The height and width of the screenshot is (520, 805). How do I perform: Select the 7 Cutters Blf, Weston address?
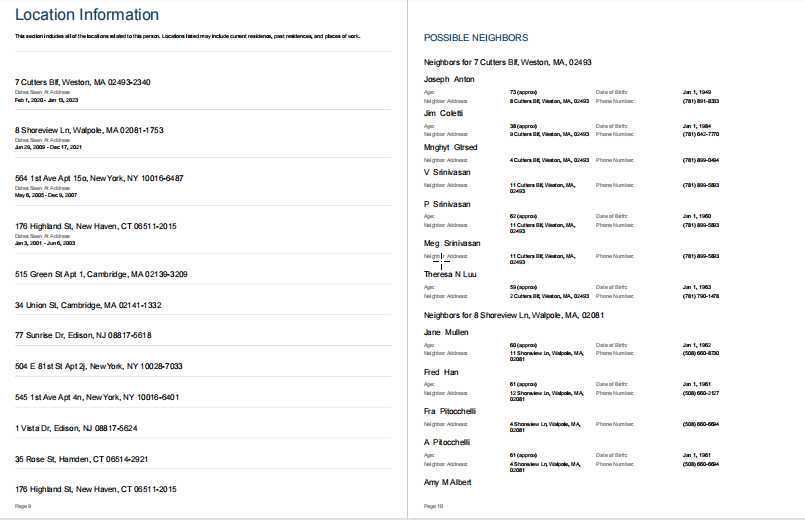coord(83,82)
